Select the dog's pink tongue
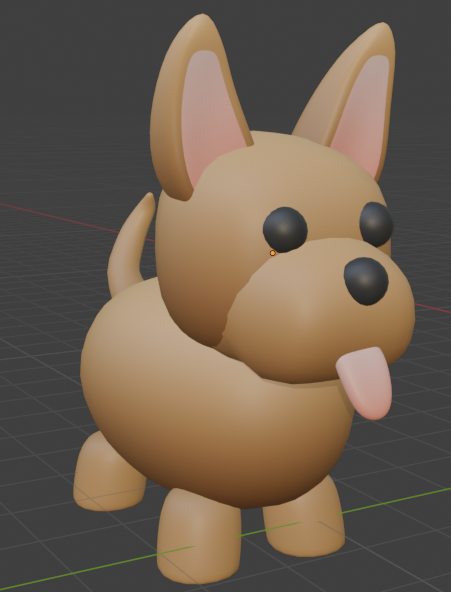The height and width of the screenshot is (592, 451). pyautogui.click(x=365, y=383)
